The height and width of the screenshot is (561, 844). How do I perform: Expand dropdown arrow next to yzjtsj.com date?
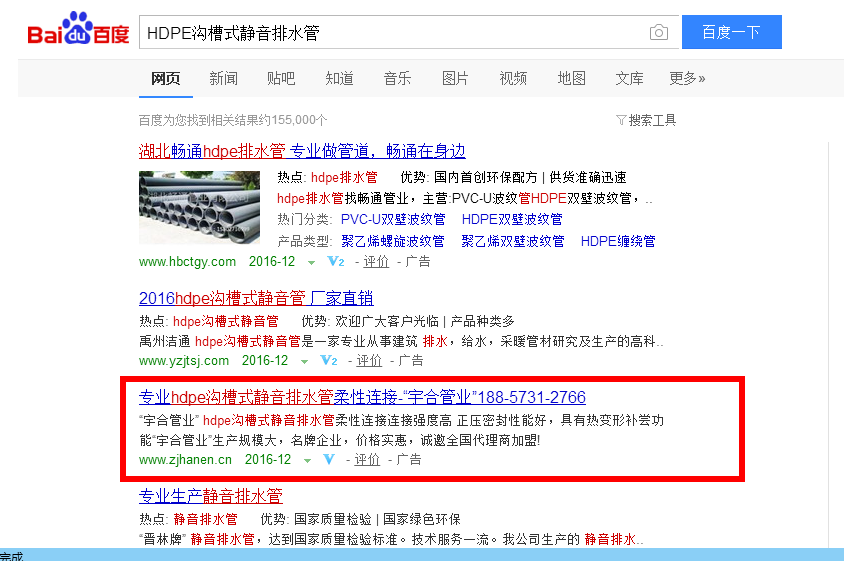pyautogui.click(x=304, y=362)
